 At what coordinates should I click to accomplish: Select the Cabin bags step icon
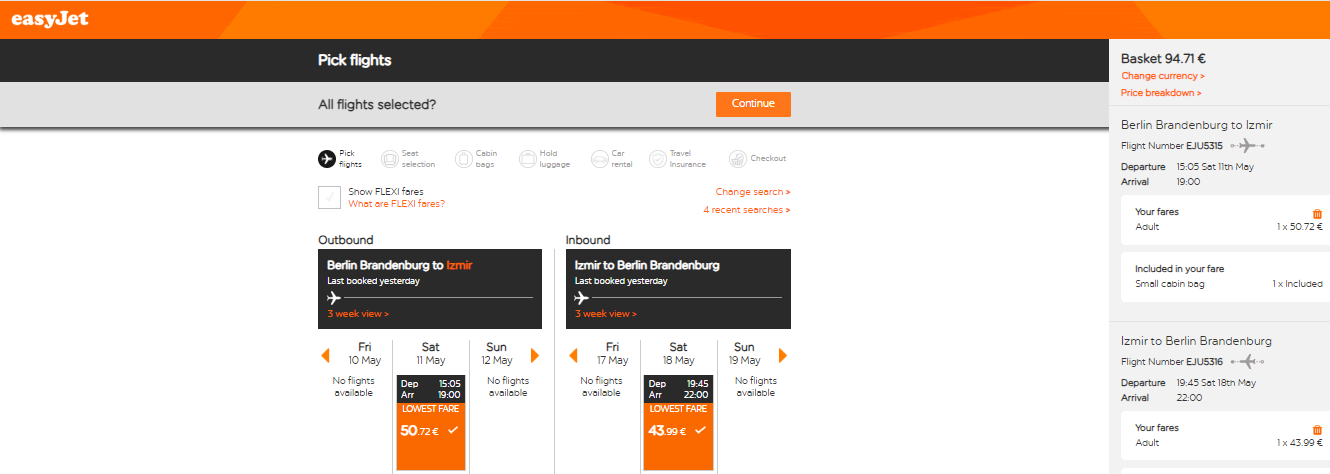tap(463, 158)
